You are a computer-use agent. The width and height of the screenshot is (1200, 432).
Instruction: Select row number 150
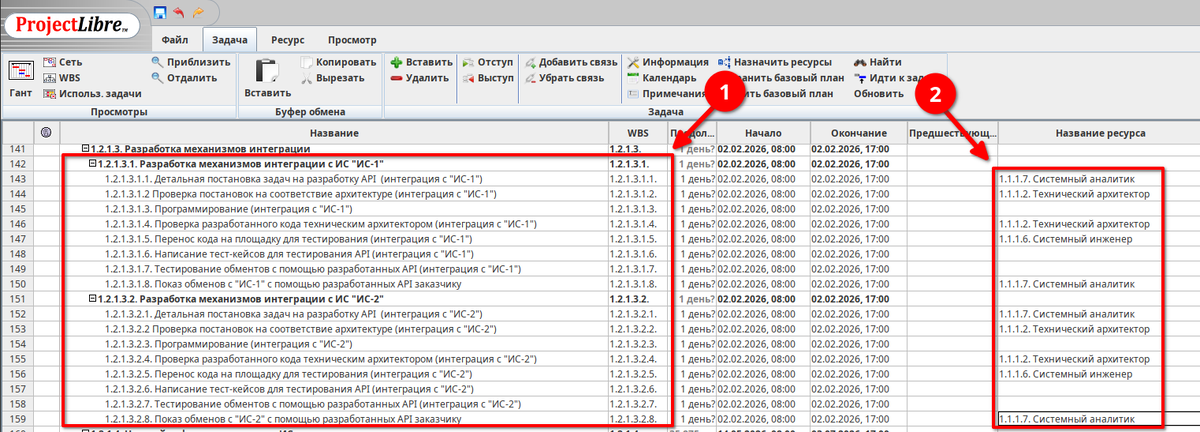tap(15, 284)
